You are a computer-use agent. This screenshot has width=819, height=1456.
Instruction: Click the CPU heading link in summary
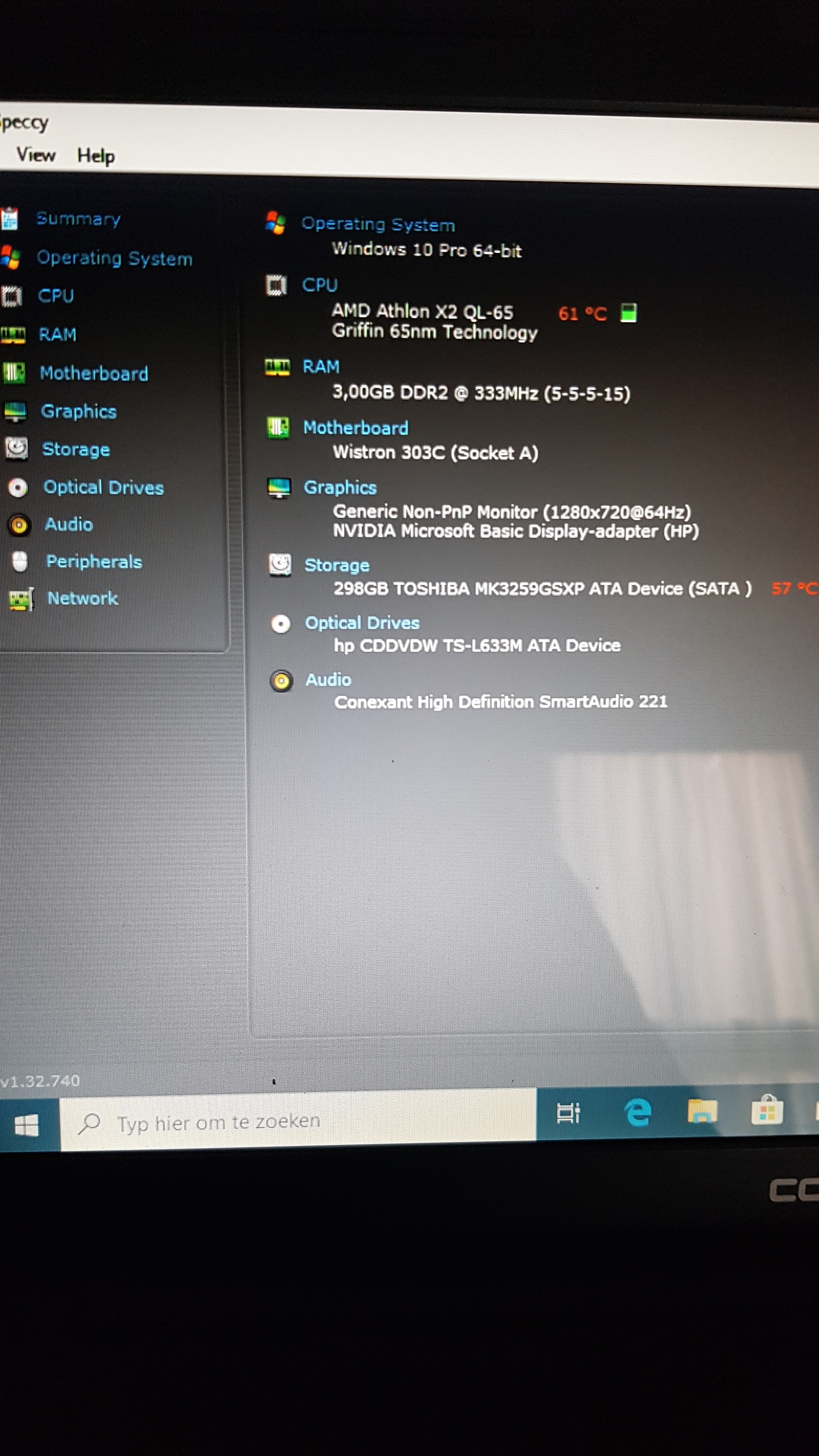pyautogui.click(x=319, y=285)
